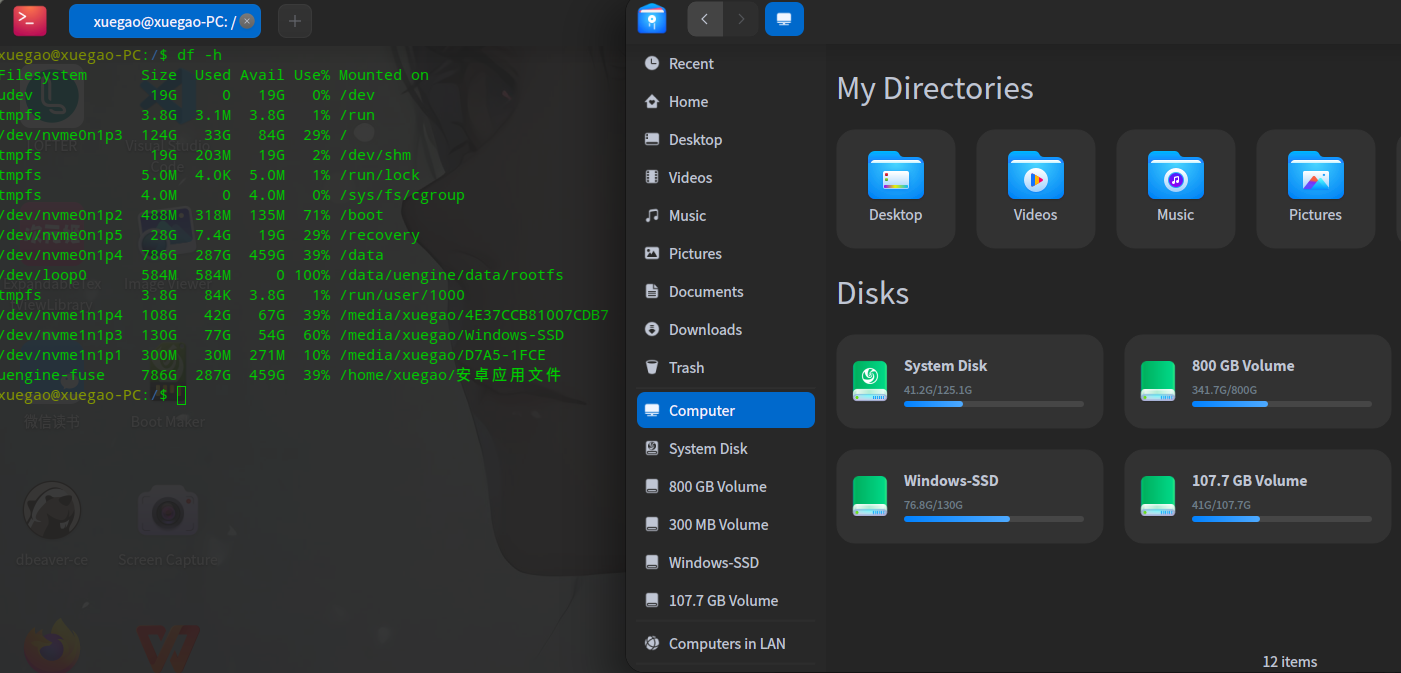Open the Windows-SSD drive tile
The width and height of the screenshot is (1401, 673).
coord(969,497)
